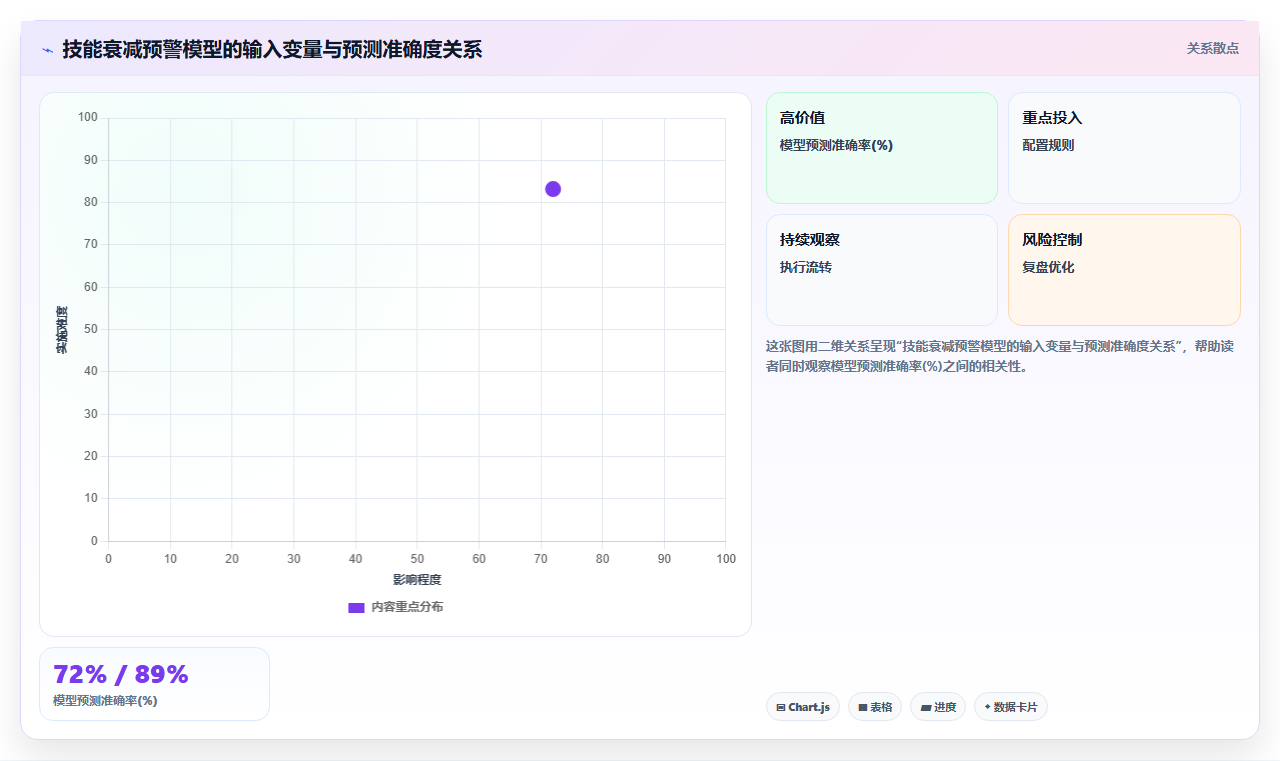Click the 数据卡片 tag chip
Screen dimensions: 1280x761
(x=1011, y=707)
